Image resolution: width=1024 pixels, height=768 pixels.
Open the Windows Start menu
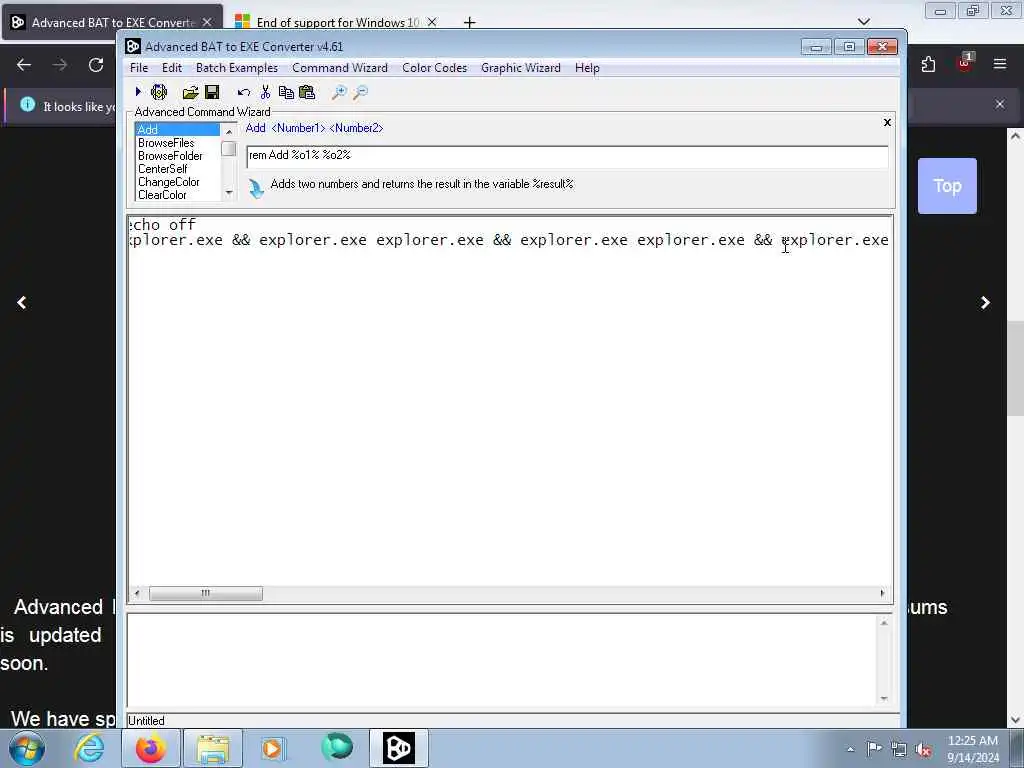point(27,748)
